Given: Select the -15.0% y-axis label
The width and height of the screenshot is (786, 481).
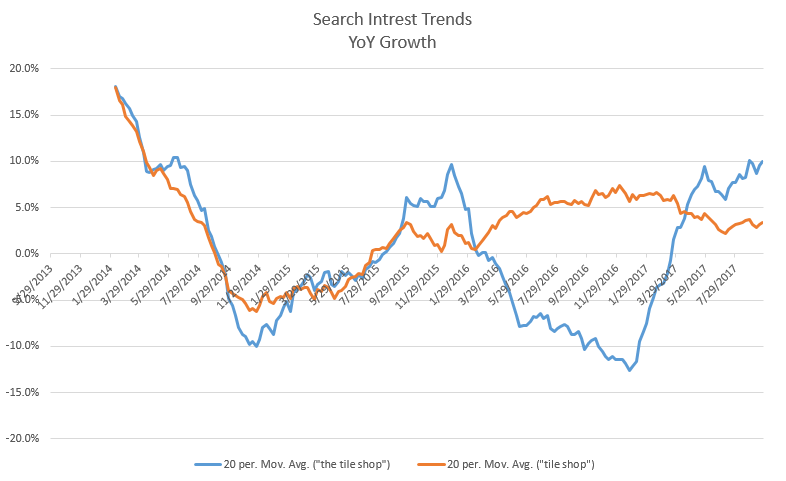Looking at the screenshot, I should (x=22, y=392).
